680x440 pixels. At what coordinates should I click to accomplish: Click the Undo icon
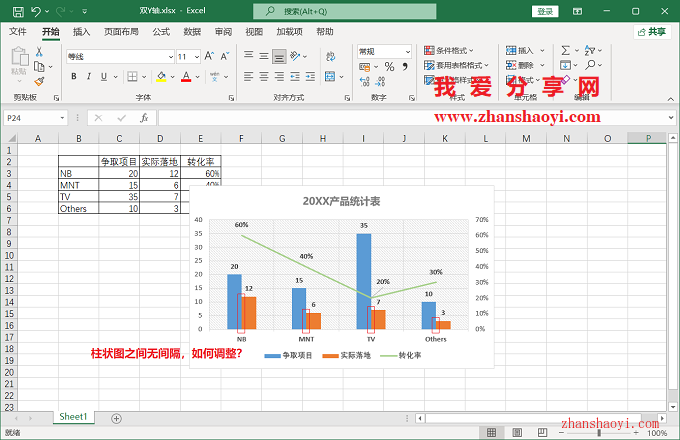36,11
